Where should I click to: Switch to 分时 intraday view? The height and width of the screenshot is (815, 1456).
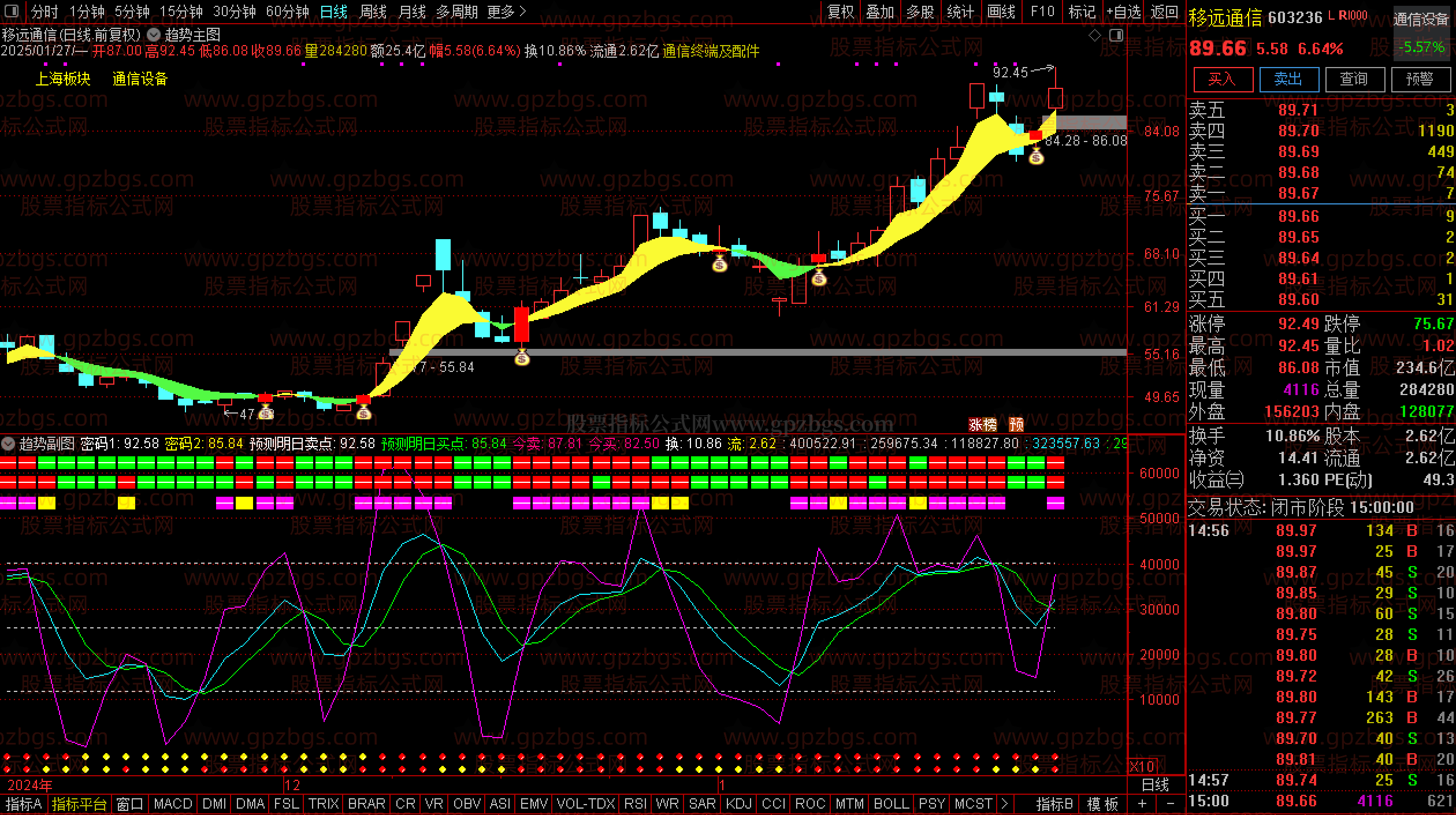tap(45, 11)
